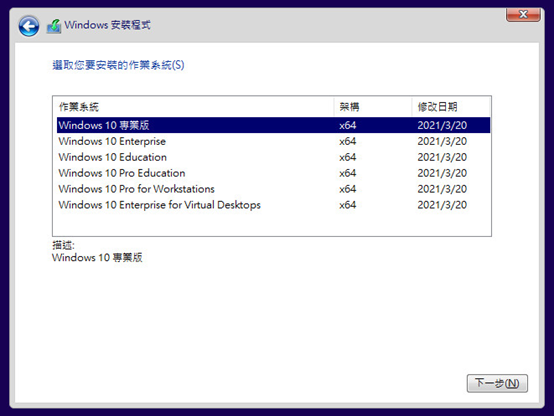Select Windows 10 Education edition
The height and width of the screenshot is (416, 554).
click(x=273, y=157)
